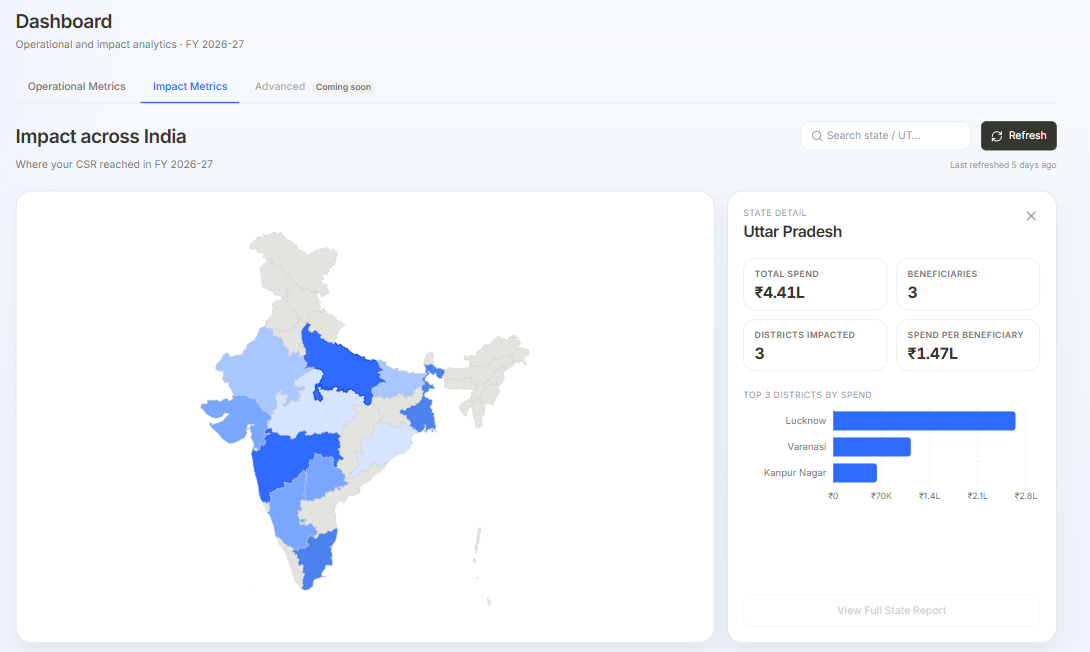Click the Lucknow spend bar
1090x652 pixels.
tap(924, 421)
